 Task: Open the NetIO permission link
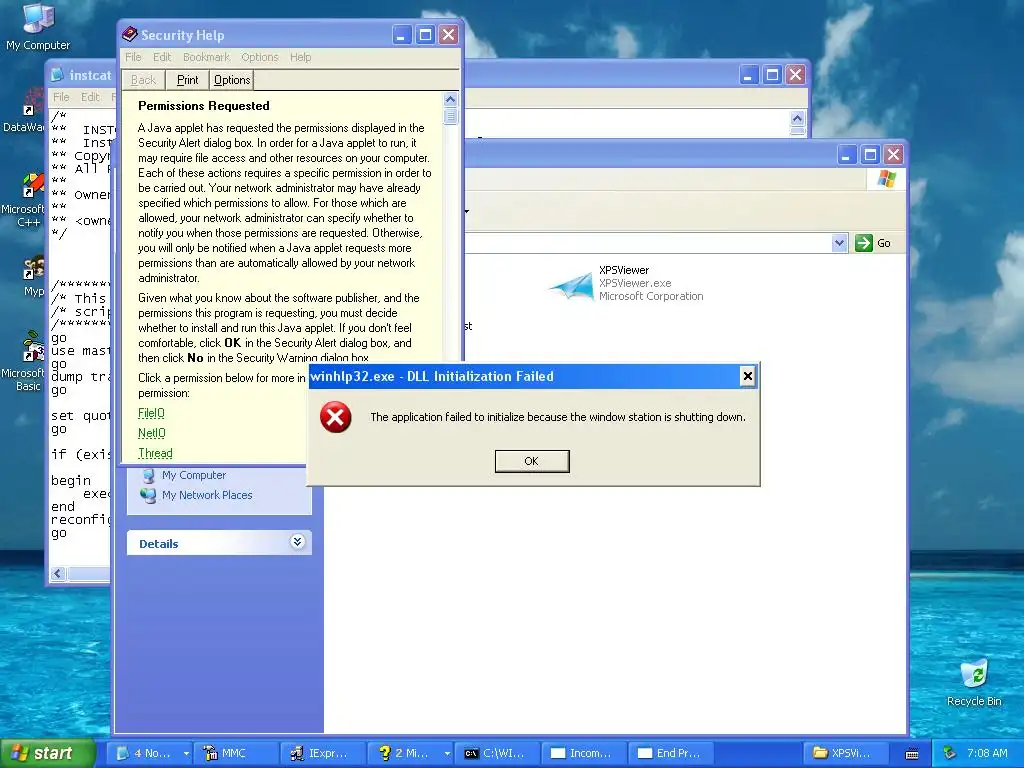tap(152, 433)
